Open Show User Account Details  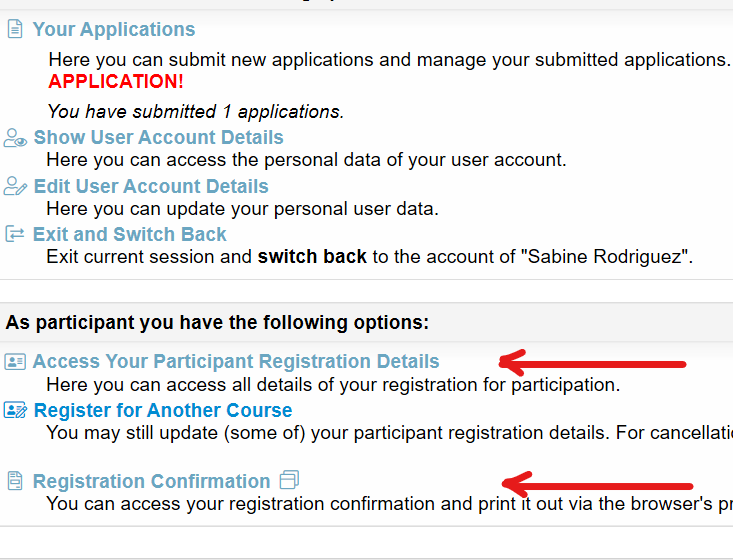click(158, 137)
